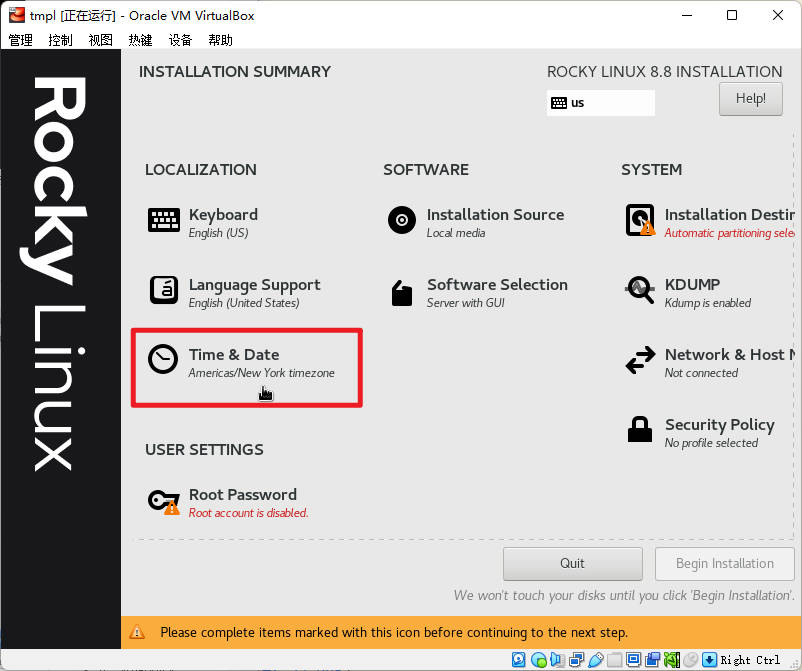This screenshot has height=671, width=802.
Task: Click the green CPU status bar icon
Action: click(672, 660)
